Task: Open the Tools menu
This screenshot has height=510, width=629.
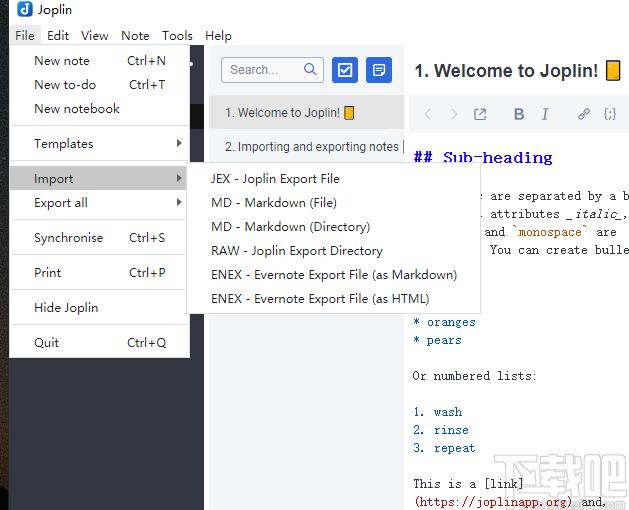Action: [177, 36]
